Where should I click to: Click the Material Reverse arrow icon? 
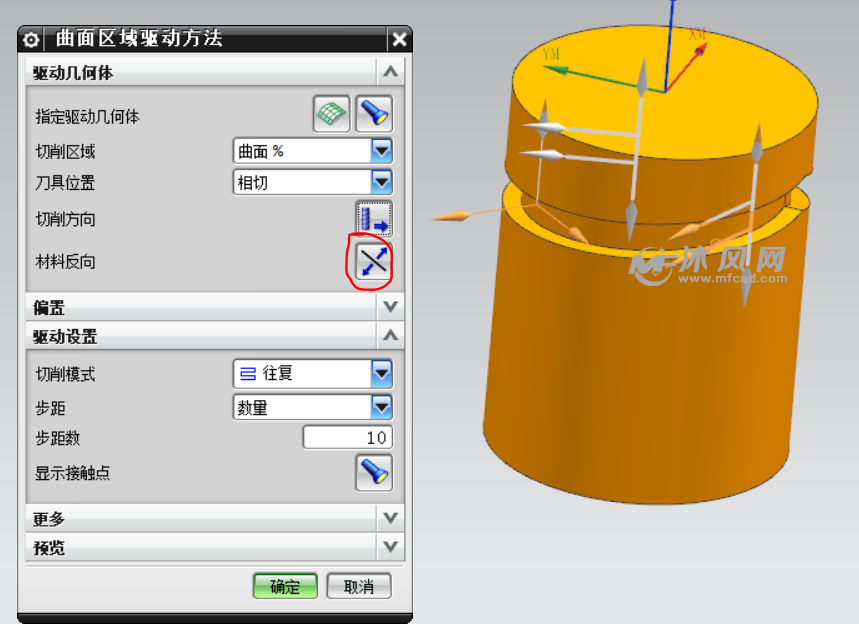coord(374,262)
